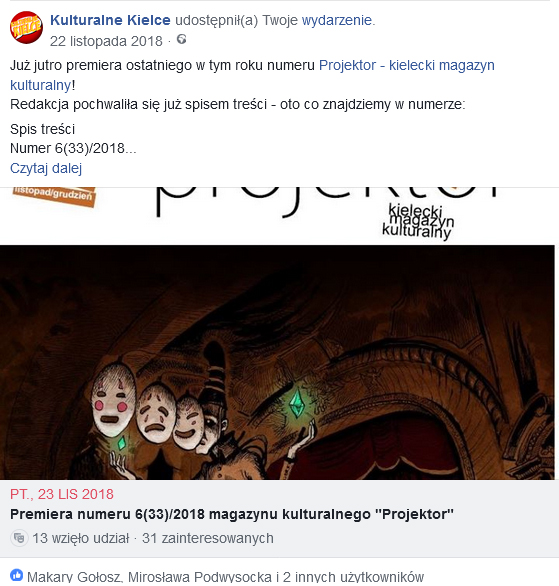This screenshot has height=586, width=559.
Task: Open Makary Gołosz's profile from likes
Action: (x=74, y=577)
